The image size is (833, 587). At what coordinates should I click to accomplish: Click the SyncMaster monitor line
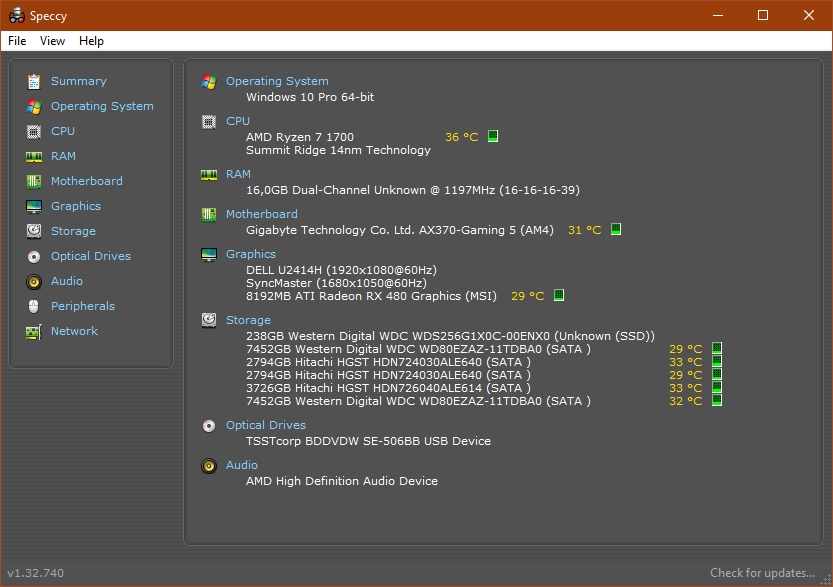336,283
